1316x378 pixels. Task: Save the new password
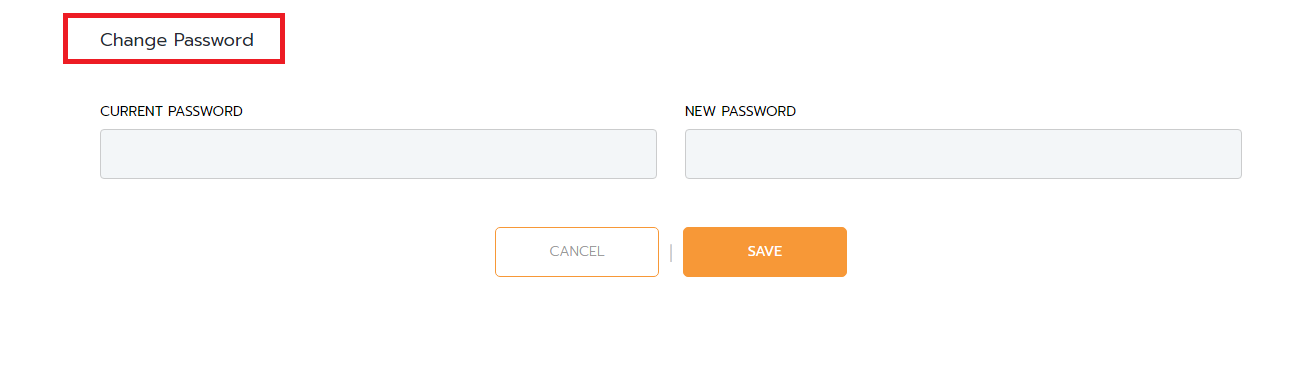(x=765, y=252)
